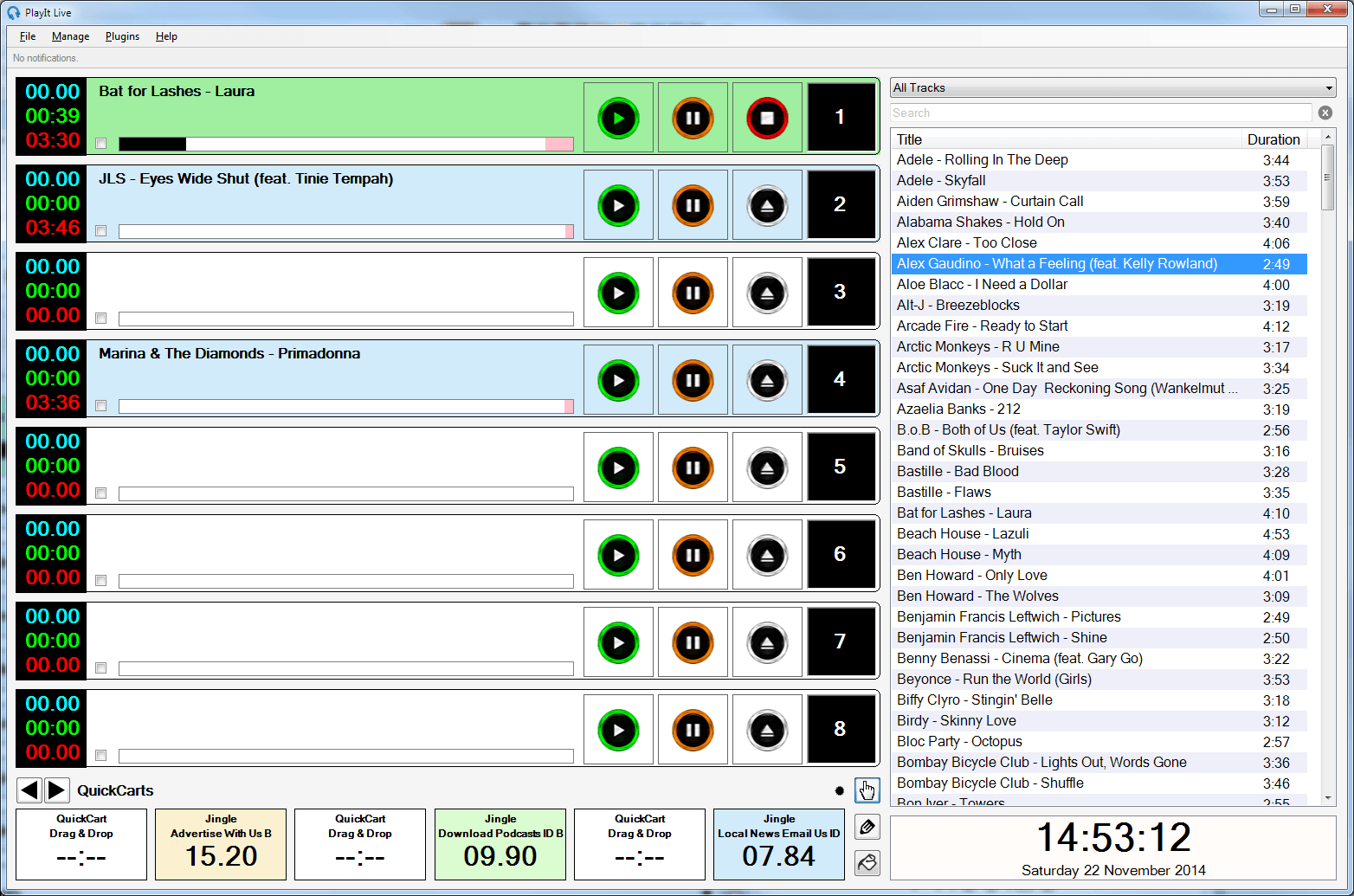Tick the checkbox on player 3
1354x896 pixels.
pos(101,319)
